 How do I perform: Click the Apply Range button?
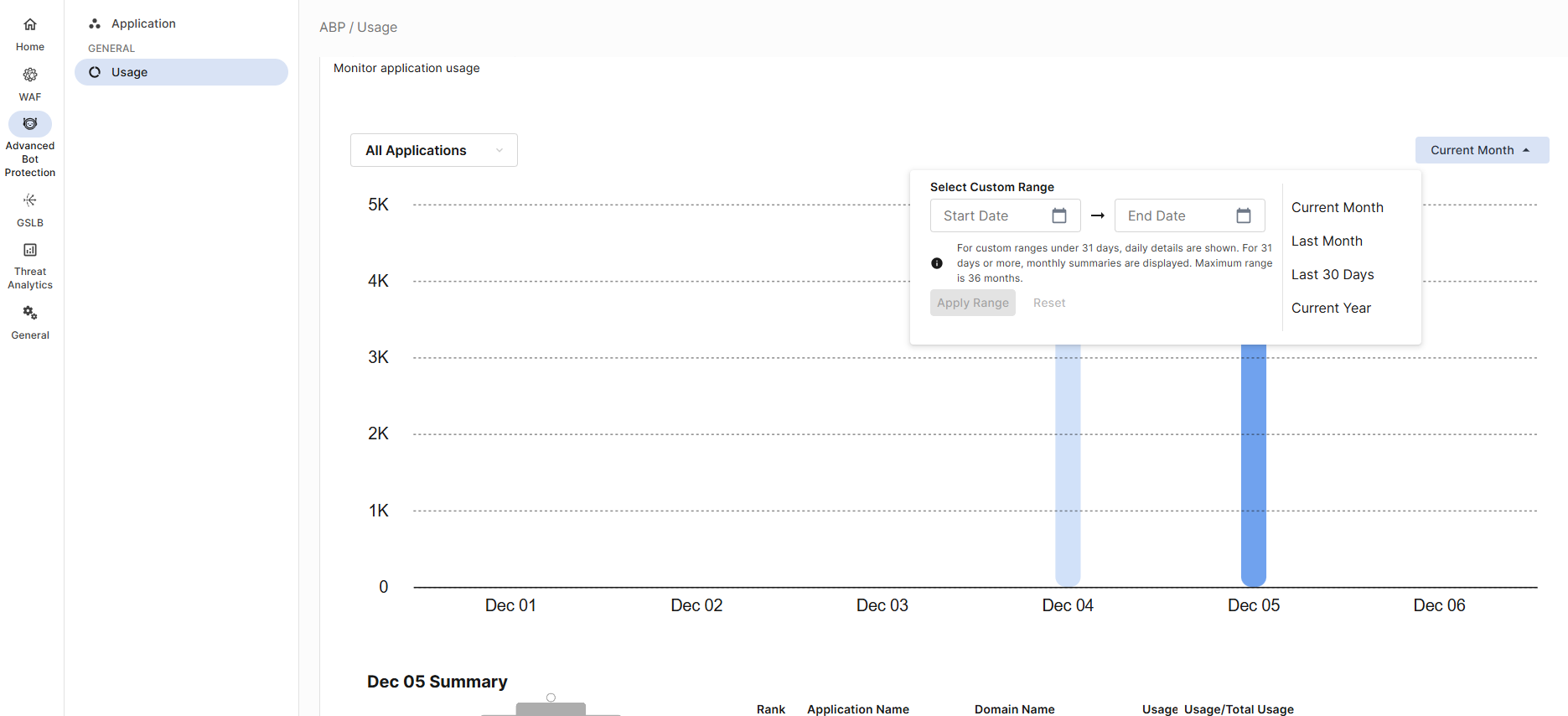point(973,303)
